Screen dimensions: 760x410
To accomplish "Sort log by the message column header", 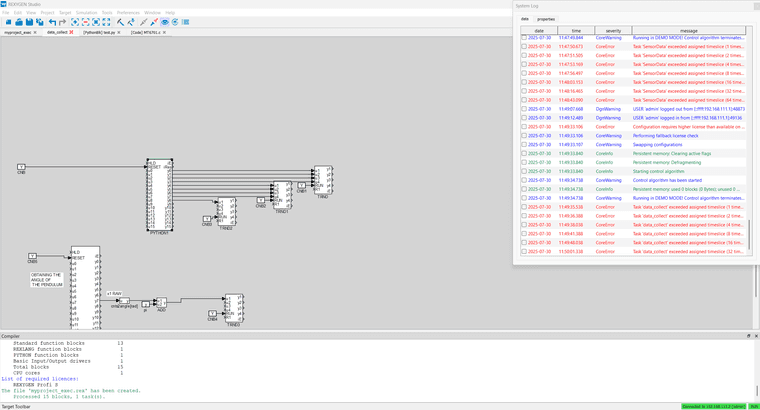I will click(x=689, y=31).
